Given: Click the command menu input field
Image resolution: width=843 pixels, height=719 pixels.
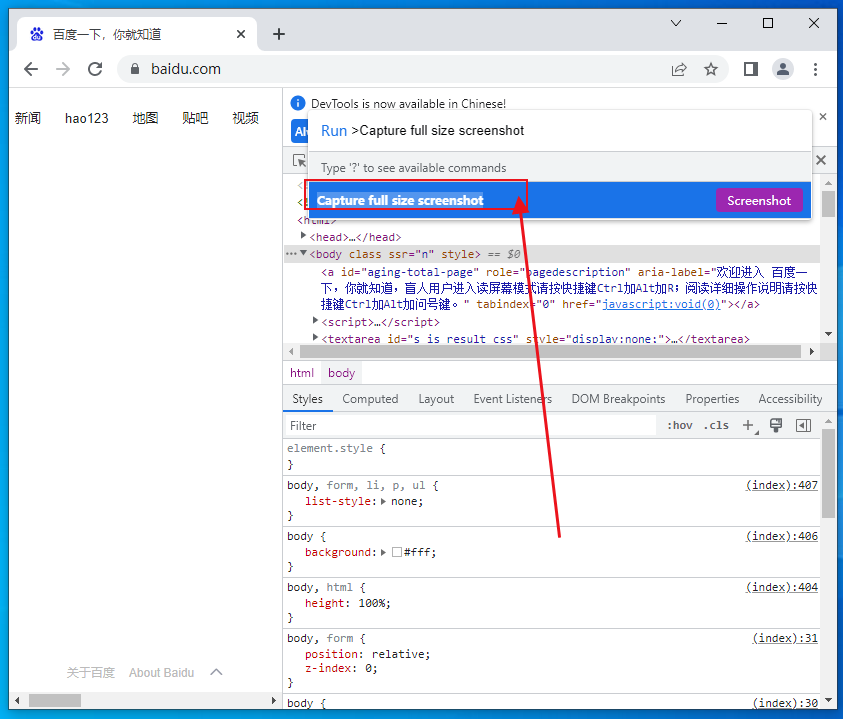Looking at the screenshot, I should tap(559, 131).
